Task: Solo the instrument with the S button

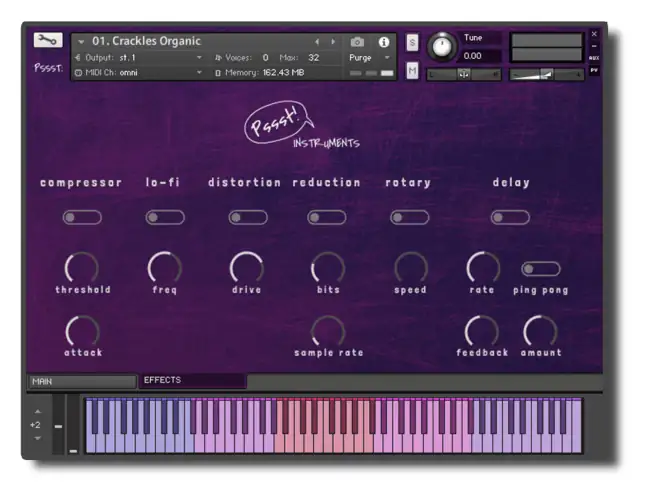Action: [x=412, y=43]
